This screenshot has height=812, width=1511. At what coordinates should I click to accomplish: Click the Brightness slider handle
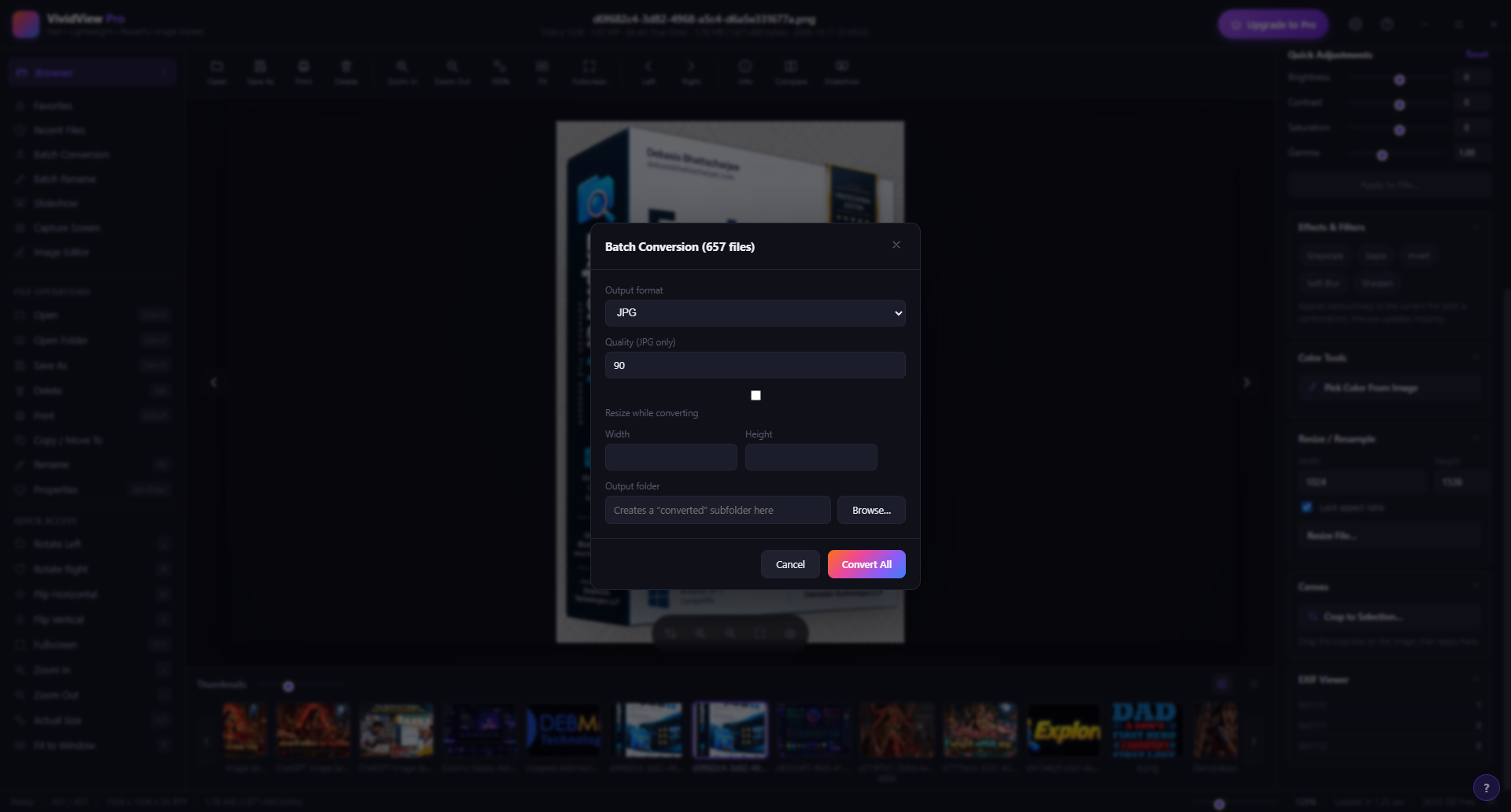coord(1399,79)
